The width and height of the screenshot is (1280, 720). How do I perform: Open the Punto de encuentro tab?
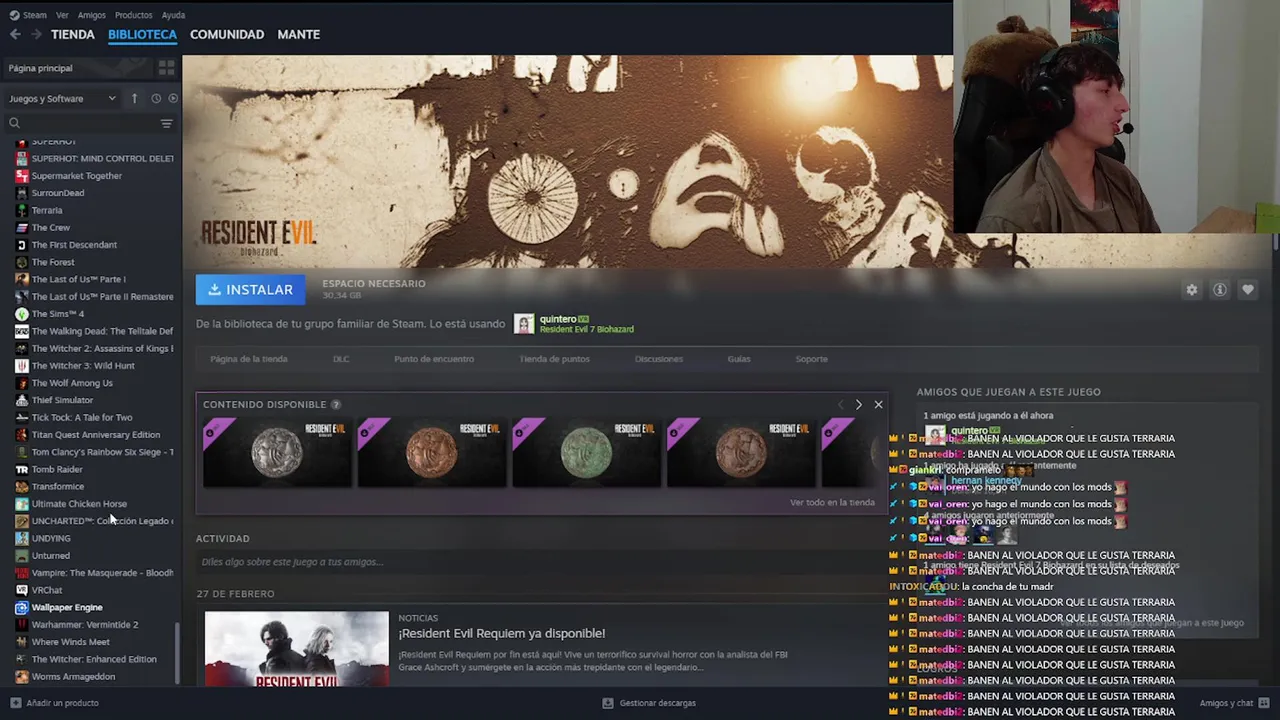[x=434, y=359]
